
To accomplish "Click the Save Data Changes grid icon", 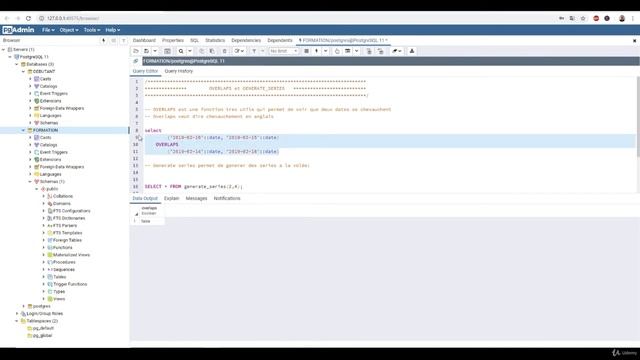I will click(x=167, y=51).
